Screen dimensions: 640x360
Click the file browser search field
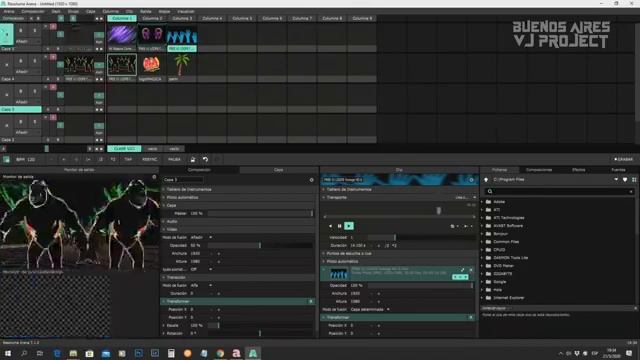coord(559,191)
